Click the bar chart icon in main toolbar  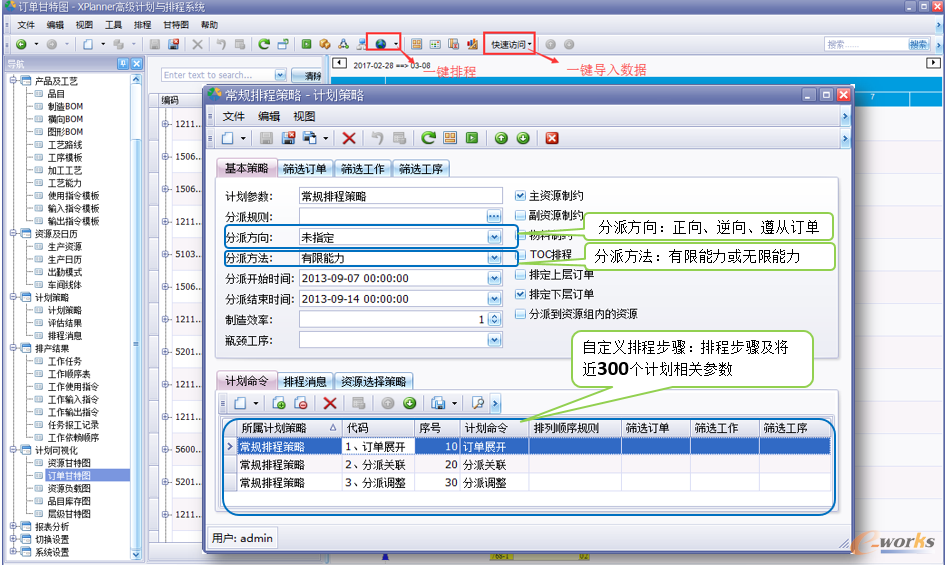point(472,44)
